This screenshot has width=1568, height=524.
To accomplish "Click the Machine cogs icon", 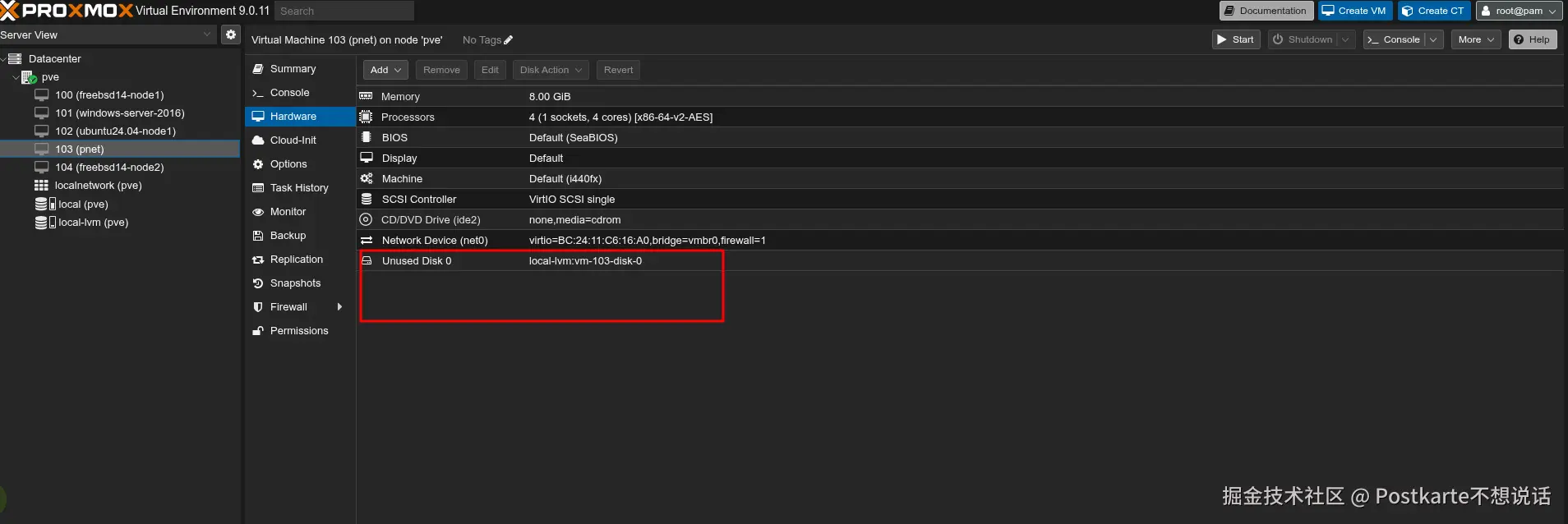I will (x=367, y=178).
